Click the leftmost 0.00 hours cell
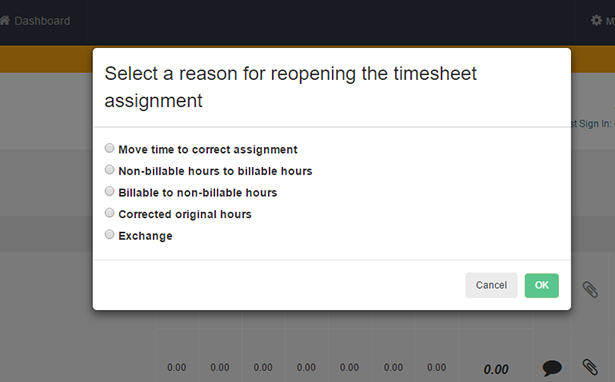 [x=176, y=367]
